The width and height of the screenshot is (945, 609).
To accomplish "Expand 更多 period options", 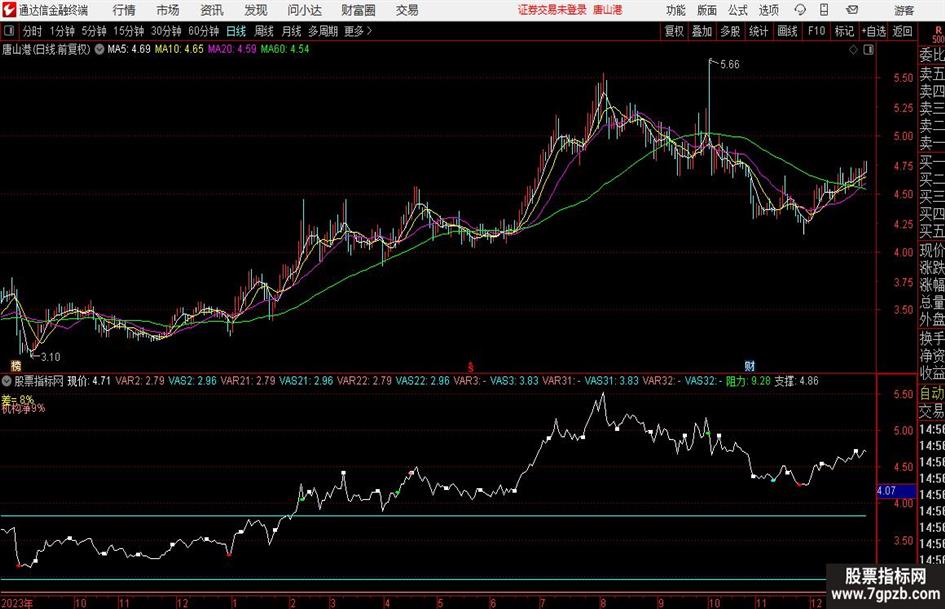I will click(358, 31).
